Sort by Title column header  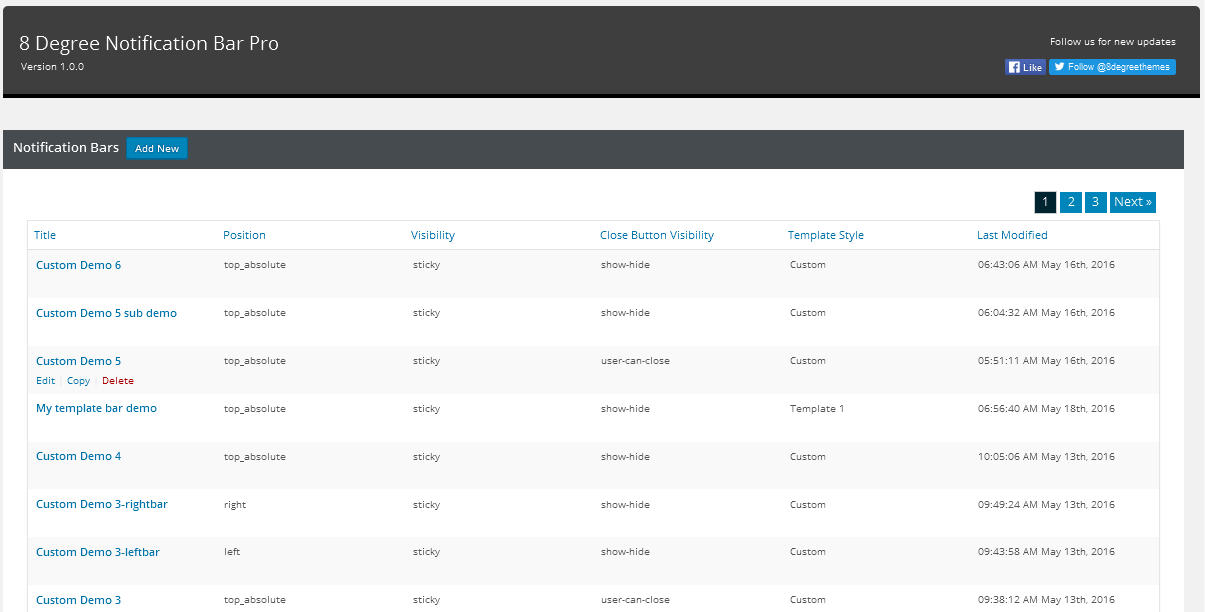pos(45,235)
